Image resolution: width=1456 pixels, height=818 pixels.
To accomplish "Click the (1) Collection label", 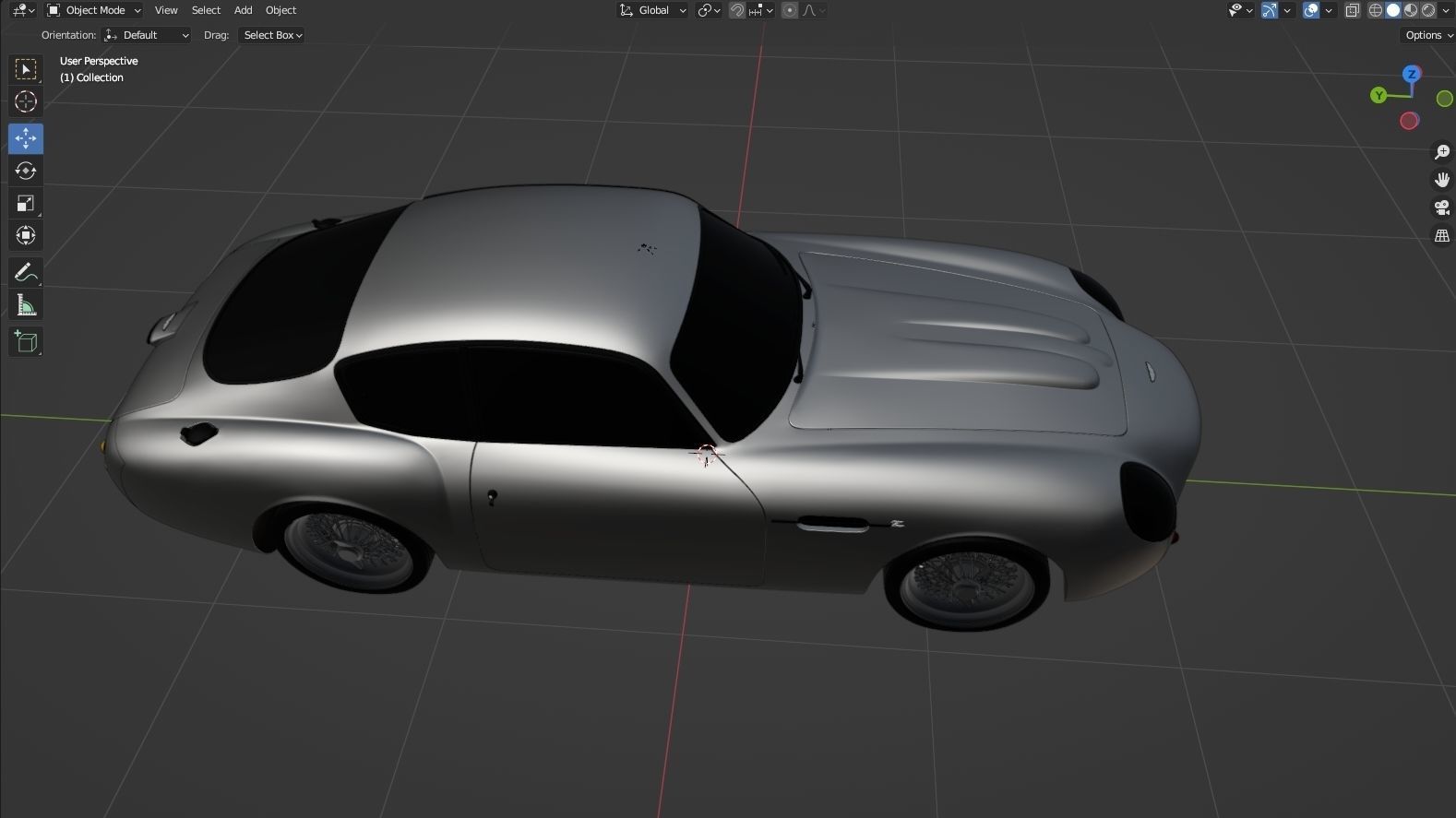I will pyautogui.click(x=91, y=77).
